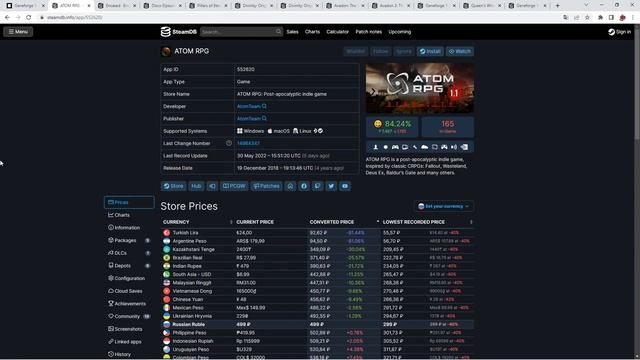Select the Prices sidebar tab
This screenshot has height=360, width=640.
tap(129, 202)
